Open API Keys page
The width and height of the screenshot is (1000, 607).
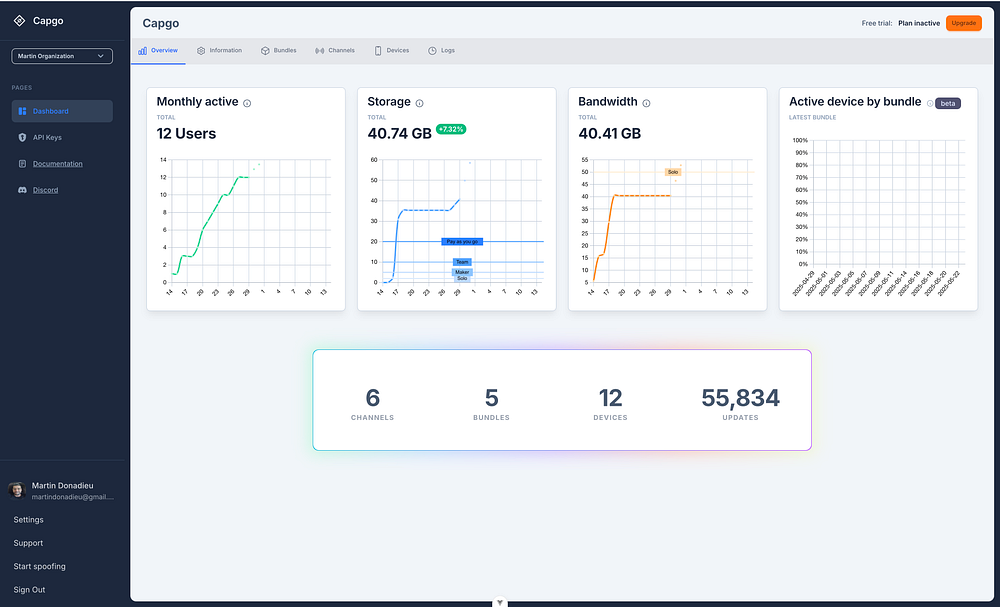pos(47,137)
